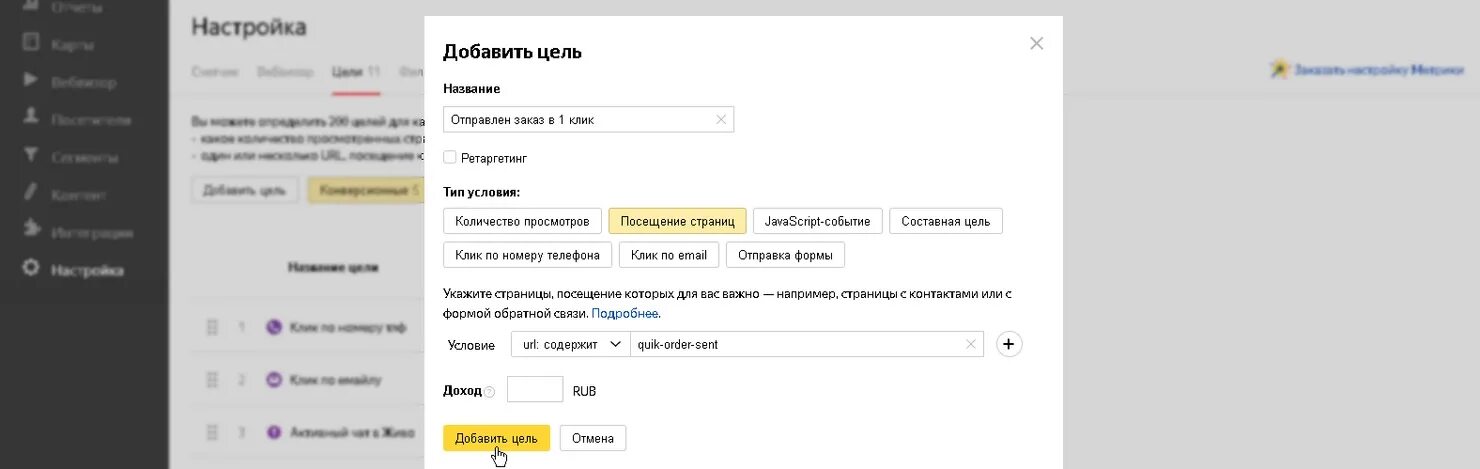
Task: Focus the Доход amount input field
Action: tap(535, 390)
